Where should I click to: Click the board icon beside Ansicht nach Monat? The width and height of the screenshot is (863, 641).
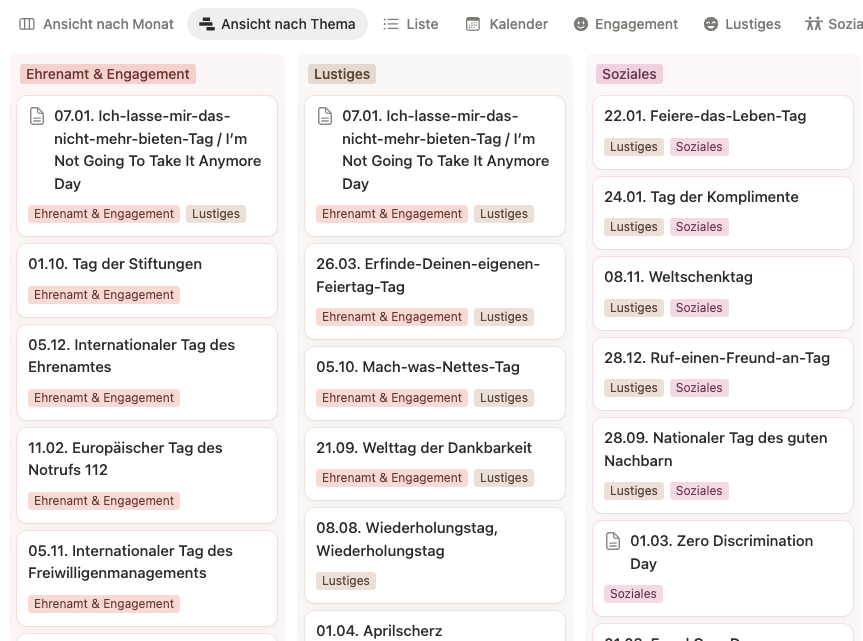coord(27,24)
